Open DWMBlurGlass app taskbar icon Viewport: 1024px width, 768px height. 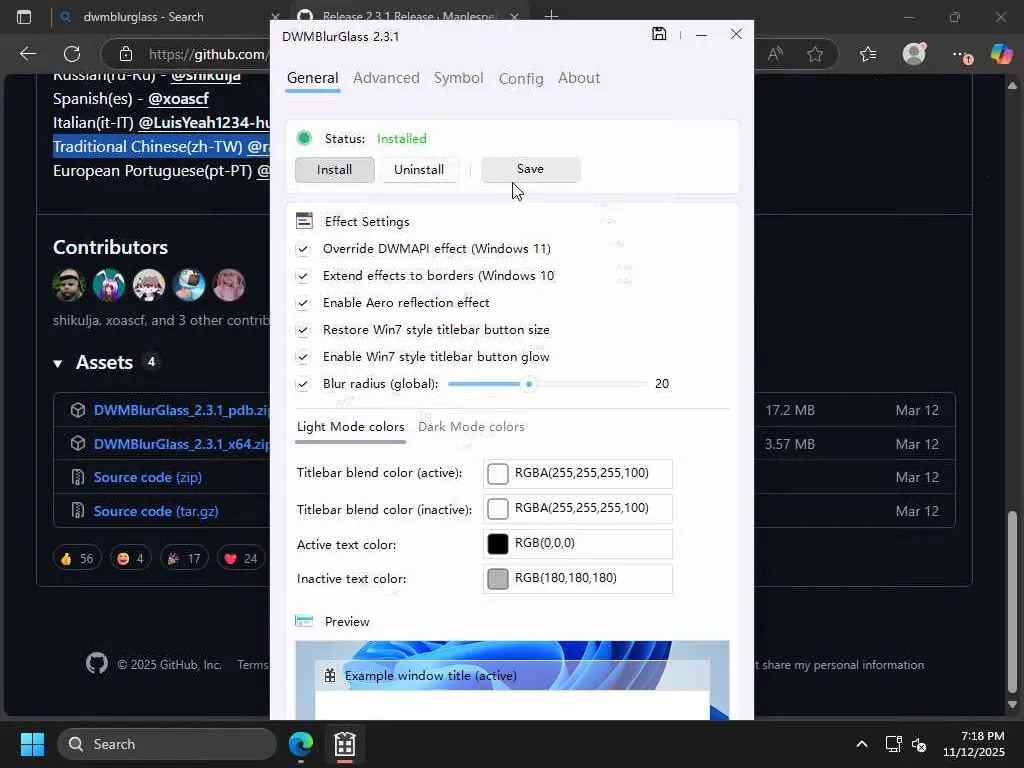pos(344,744)
